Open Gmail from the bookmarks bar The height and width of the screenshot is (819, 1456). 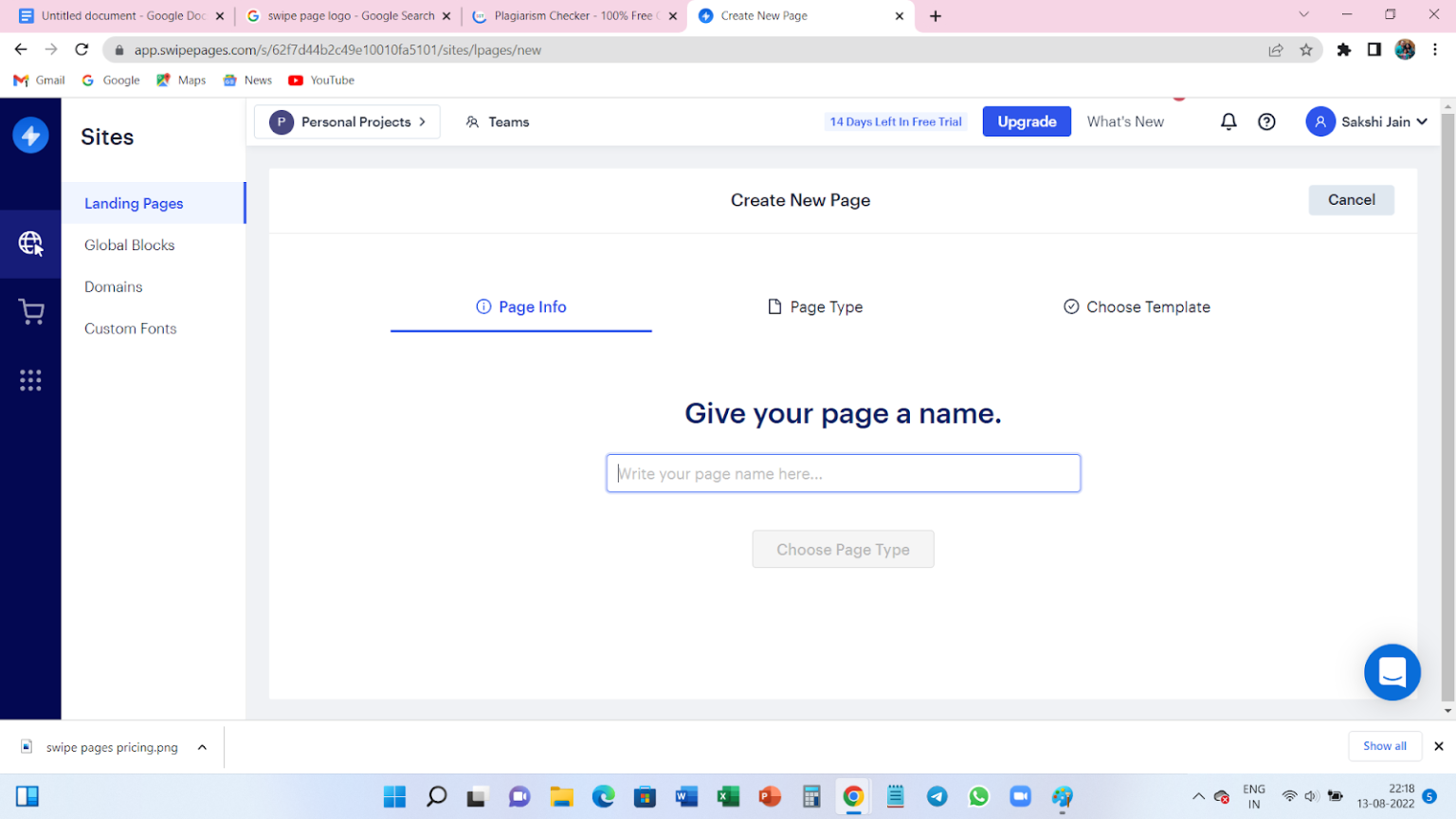tap(38, 80)
